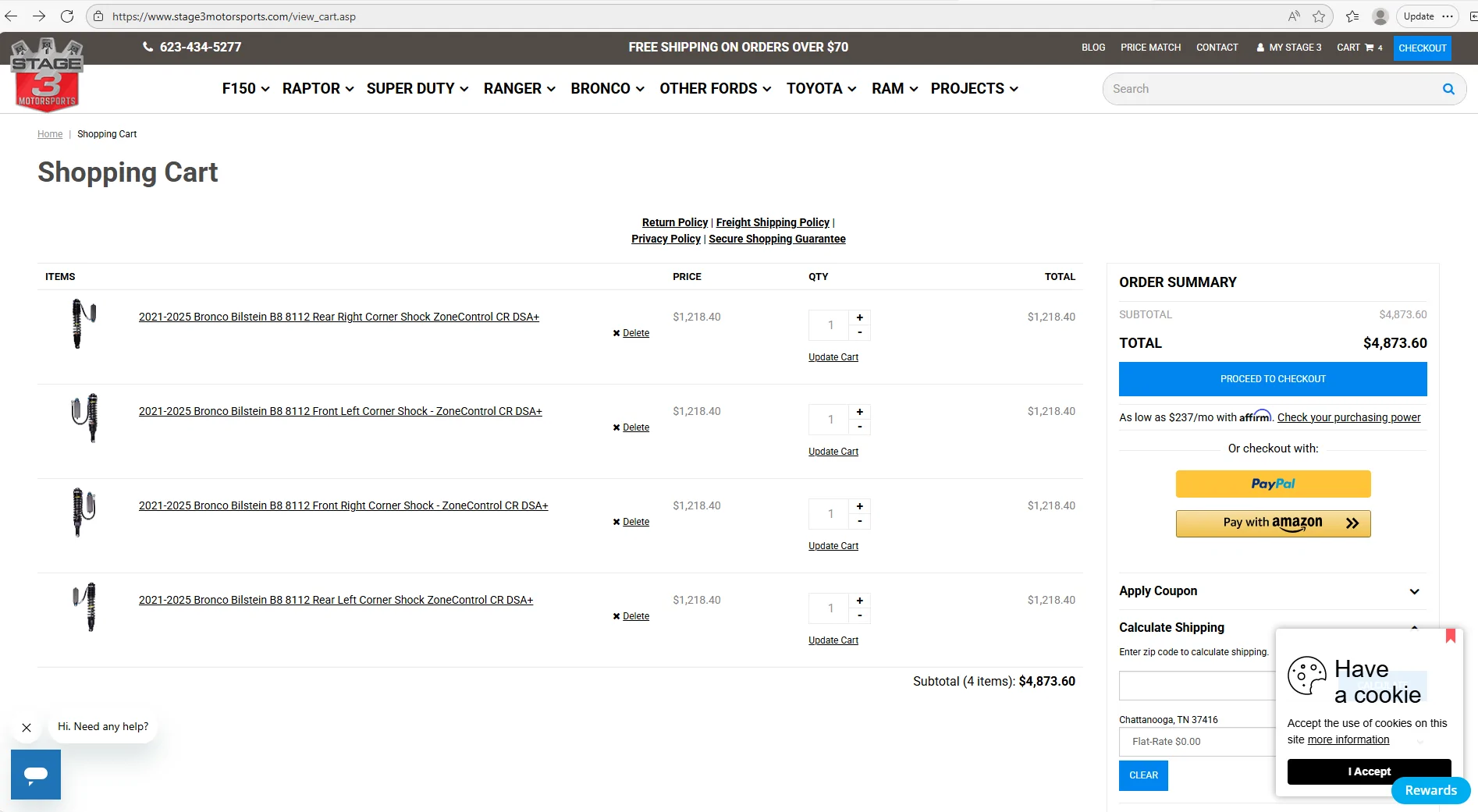Screen dimensions: 1478x812
Task: Go back using browser back arrow
Action: (11, 16)
